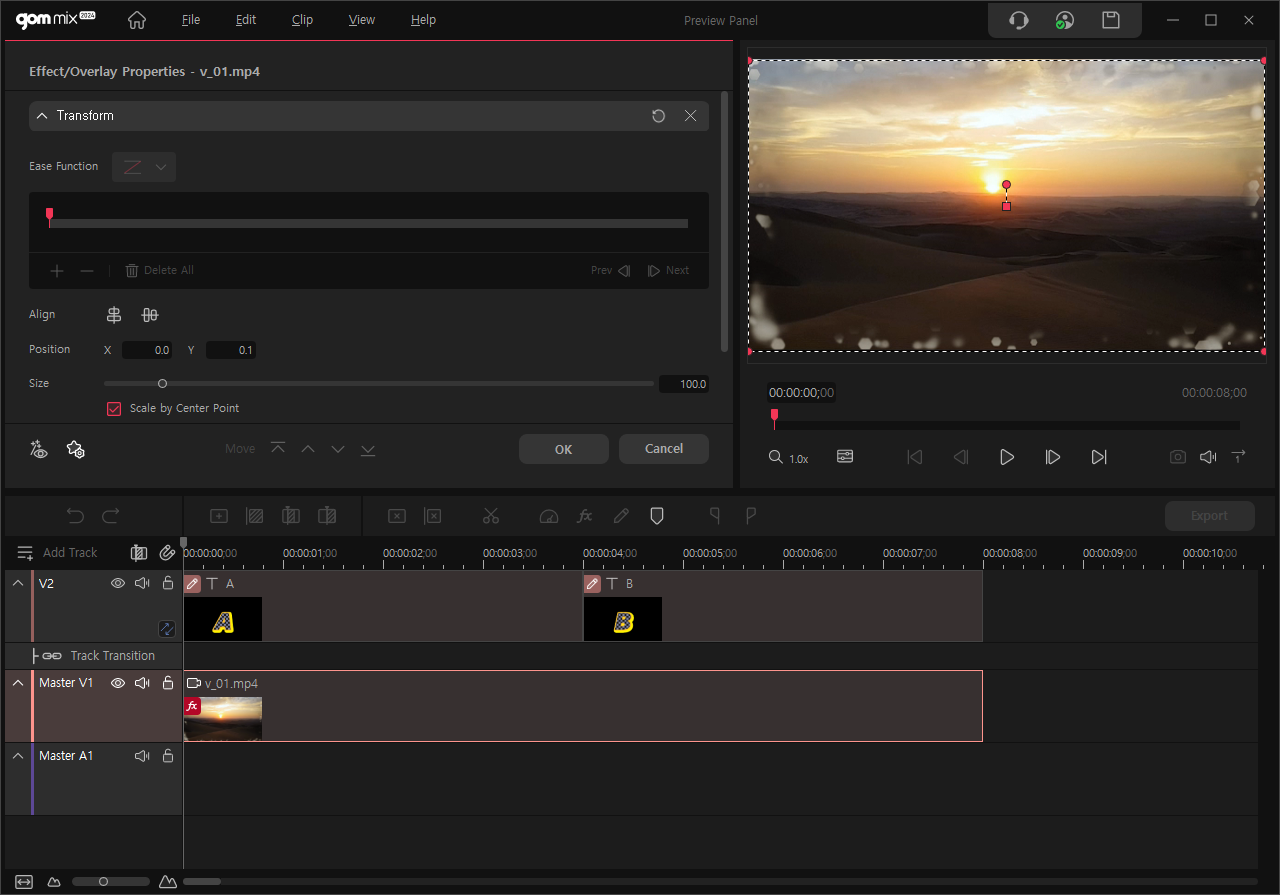This screenshot has height=895, width=1280.
Task: Open the Clip menu
Action: 302,20
